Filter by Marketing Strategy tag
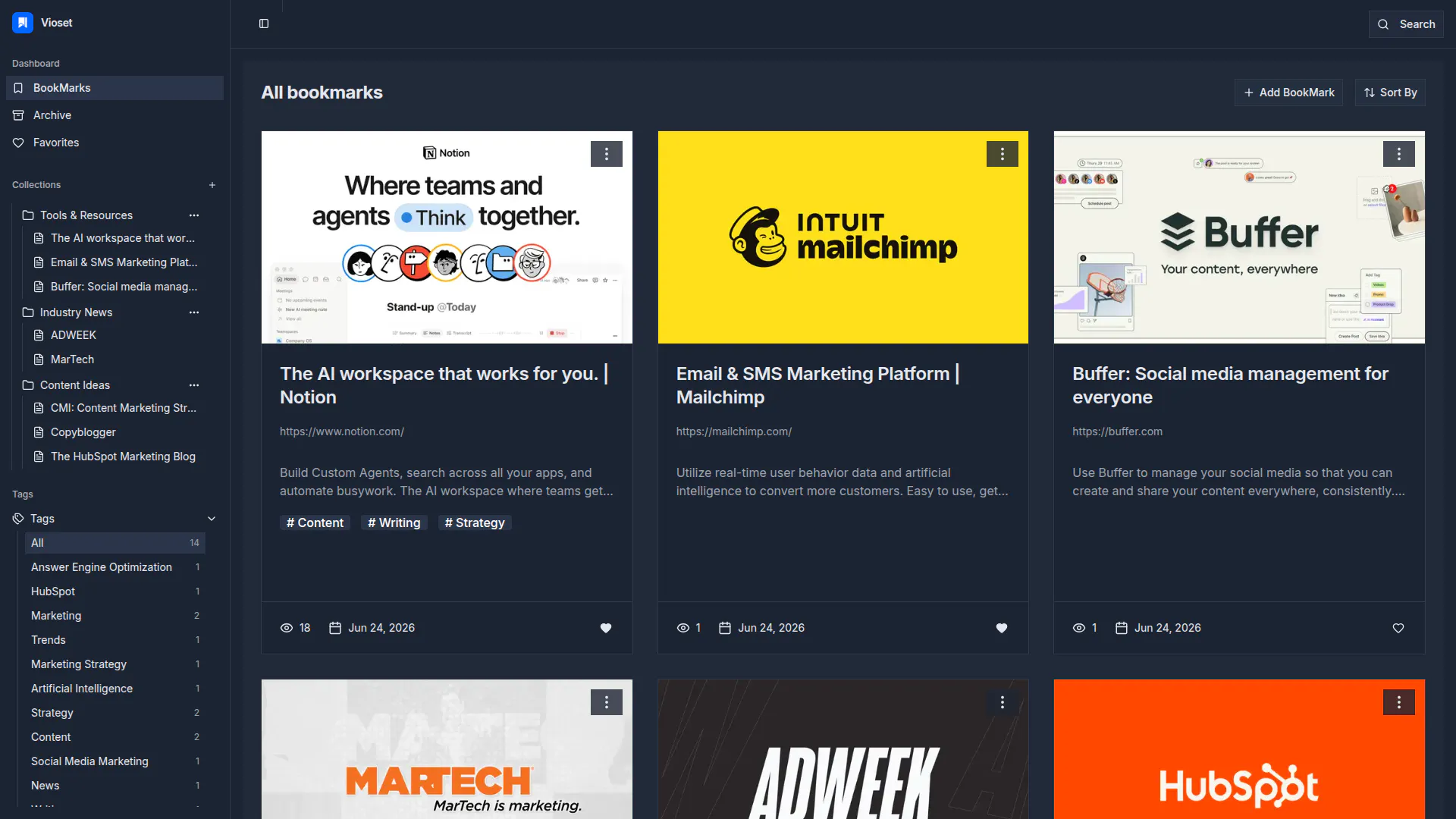The height and width of the screenshot is (819, 1456). (115, 664)
